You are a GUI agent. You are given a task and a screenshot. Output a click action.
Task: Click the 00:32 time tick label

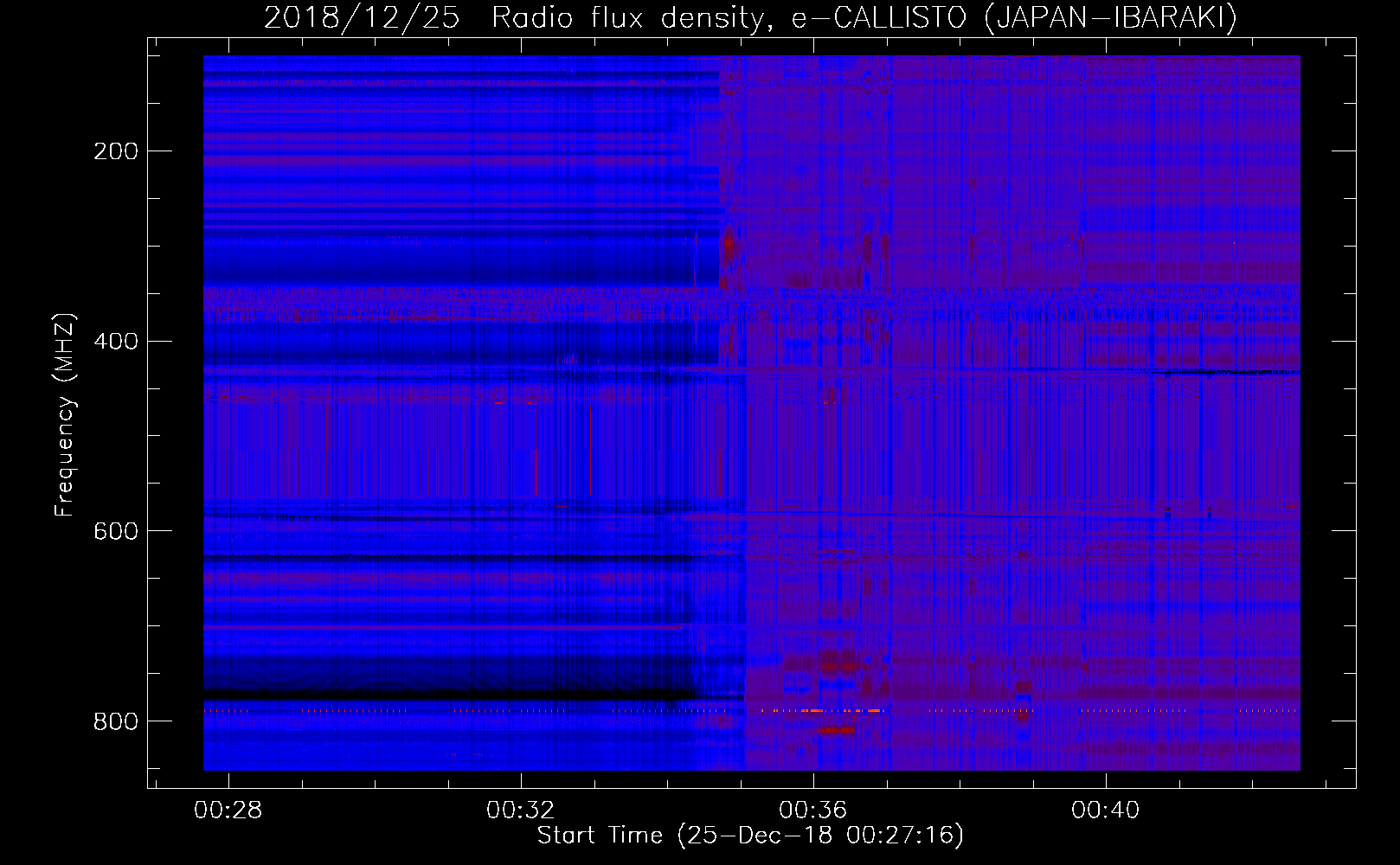pos(520,811)
